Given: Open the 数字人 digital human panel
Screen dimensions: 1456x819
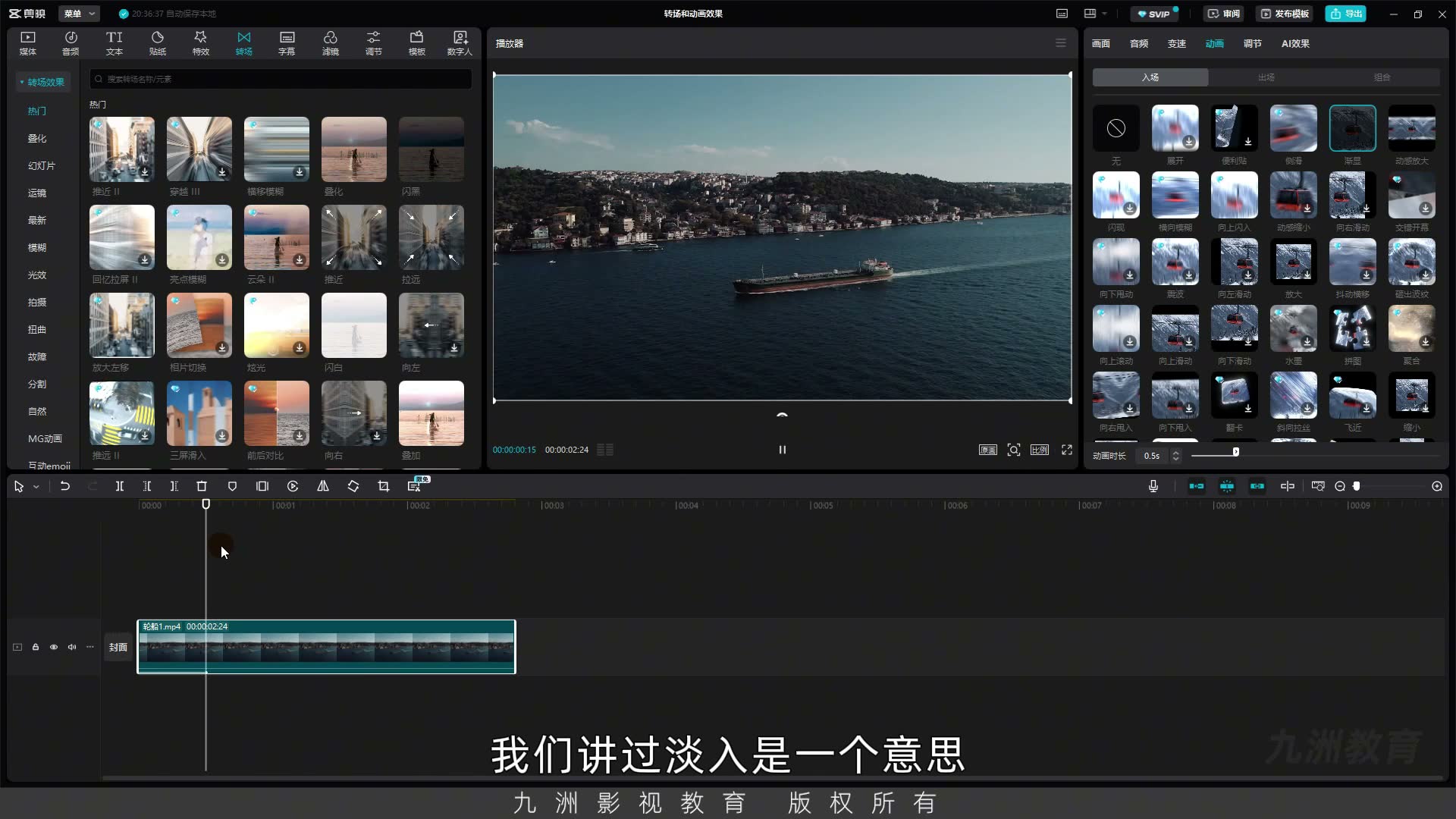Looking at the screenshot, I should 460,43.
